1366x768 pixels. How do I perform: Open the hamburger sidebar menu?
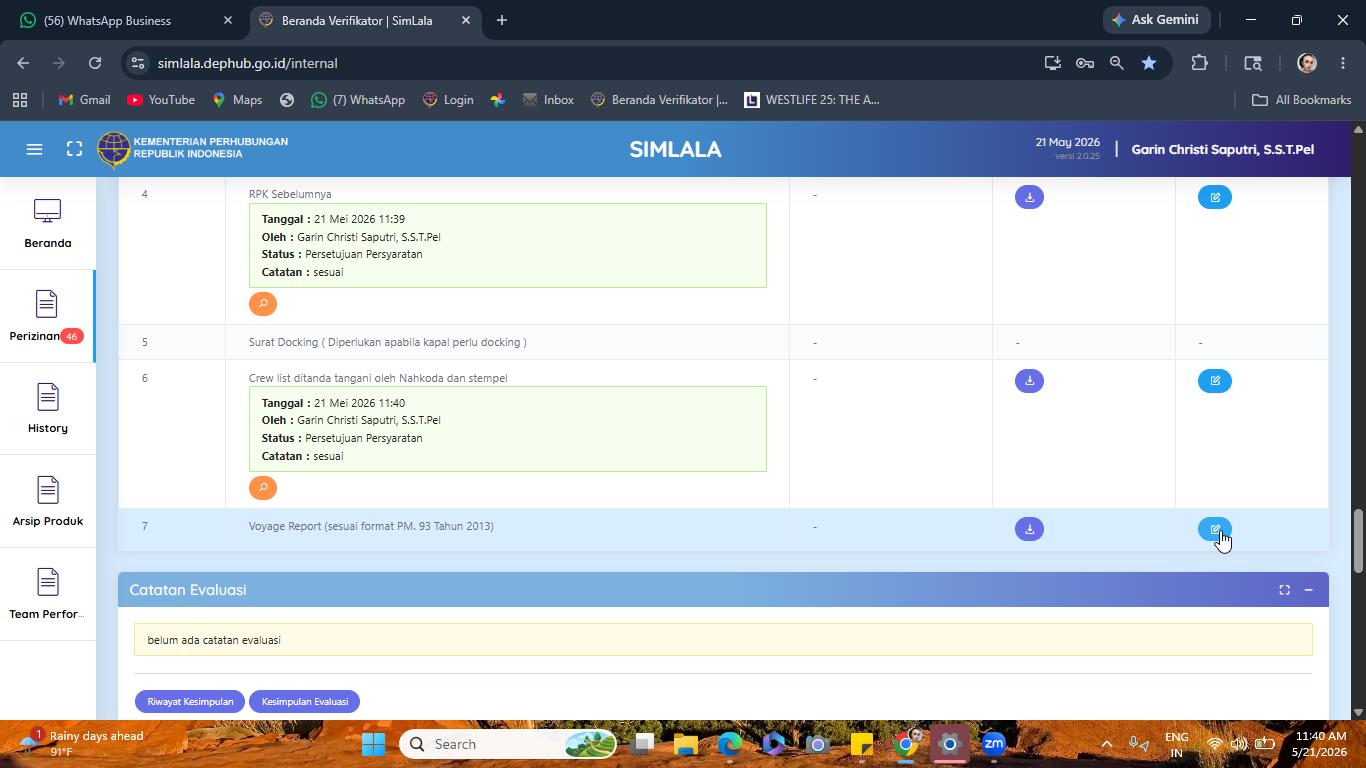click(34, 149)
